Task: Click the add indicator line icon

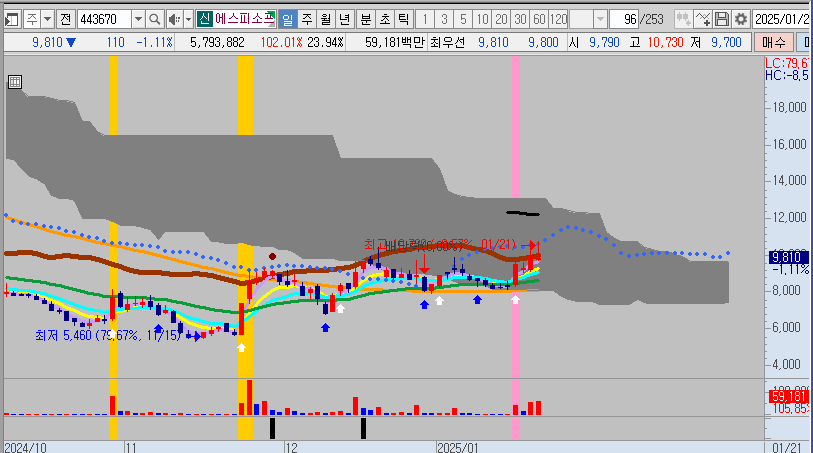Action: 703,20
